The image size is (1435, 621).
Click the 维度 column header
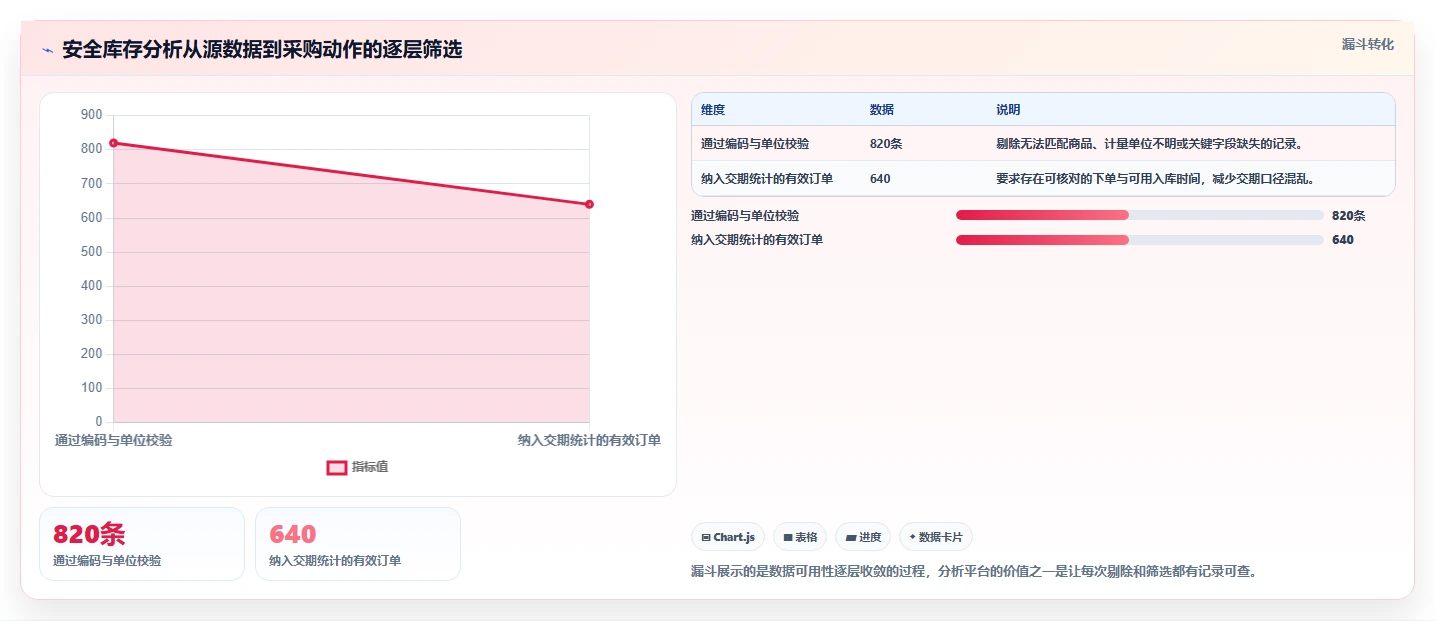(713, 110)
